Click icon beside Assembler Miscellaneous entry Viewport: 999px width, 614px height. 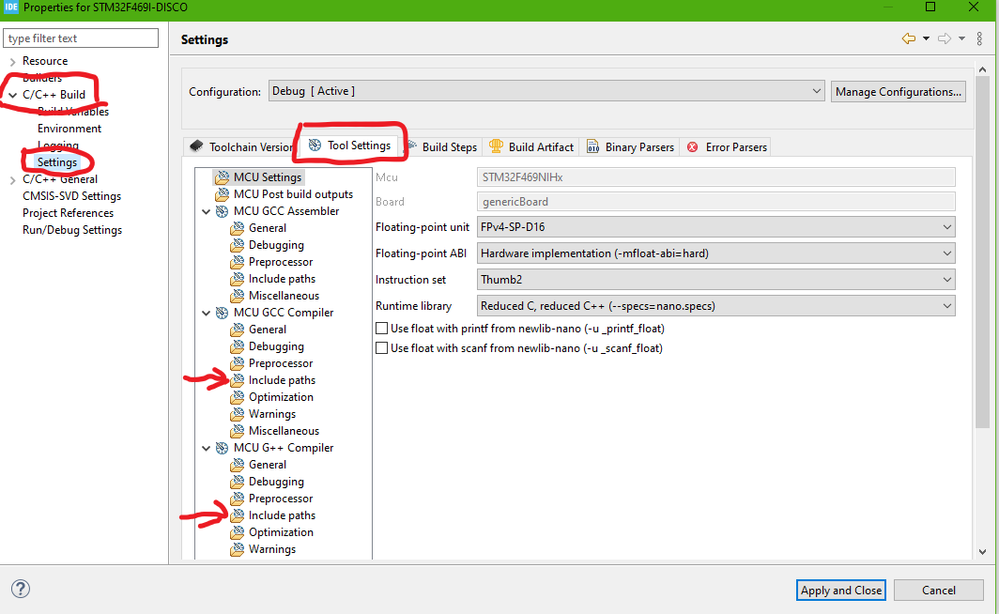click(237, 296)
